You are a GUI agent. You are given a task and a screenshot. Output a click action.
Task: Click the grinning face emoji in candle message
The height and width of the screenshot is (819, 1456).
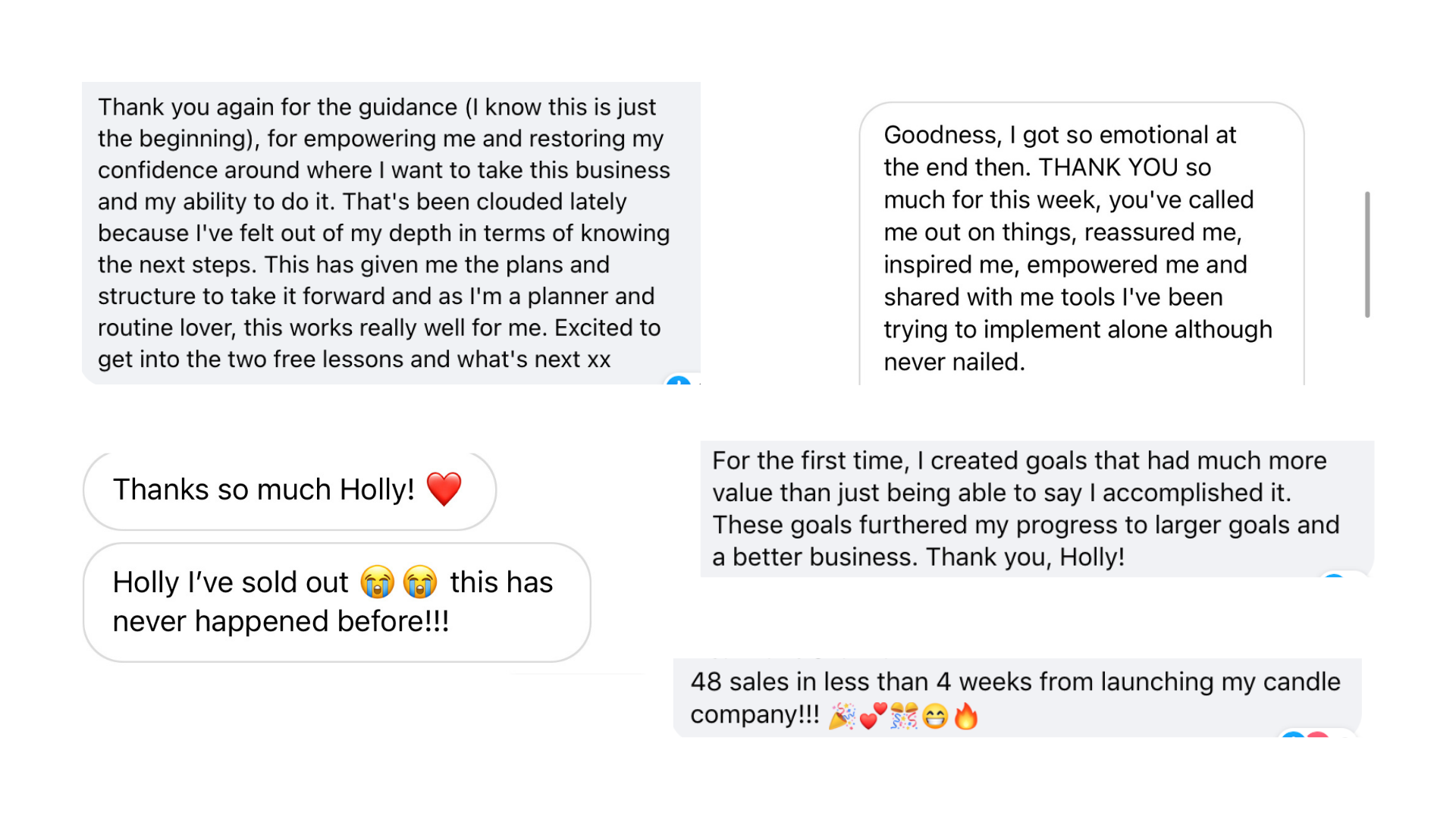[935, 716]
